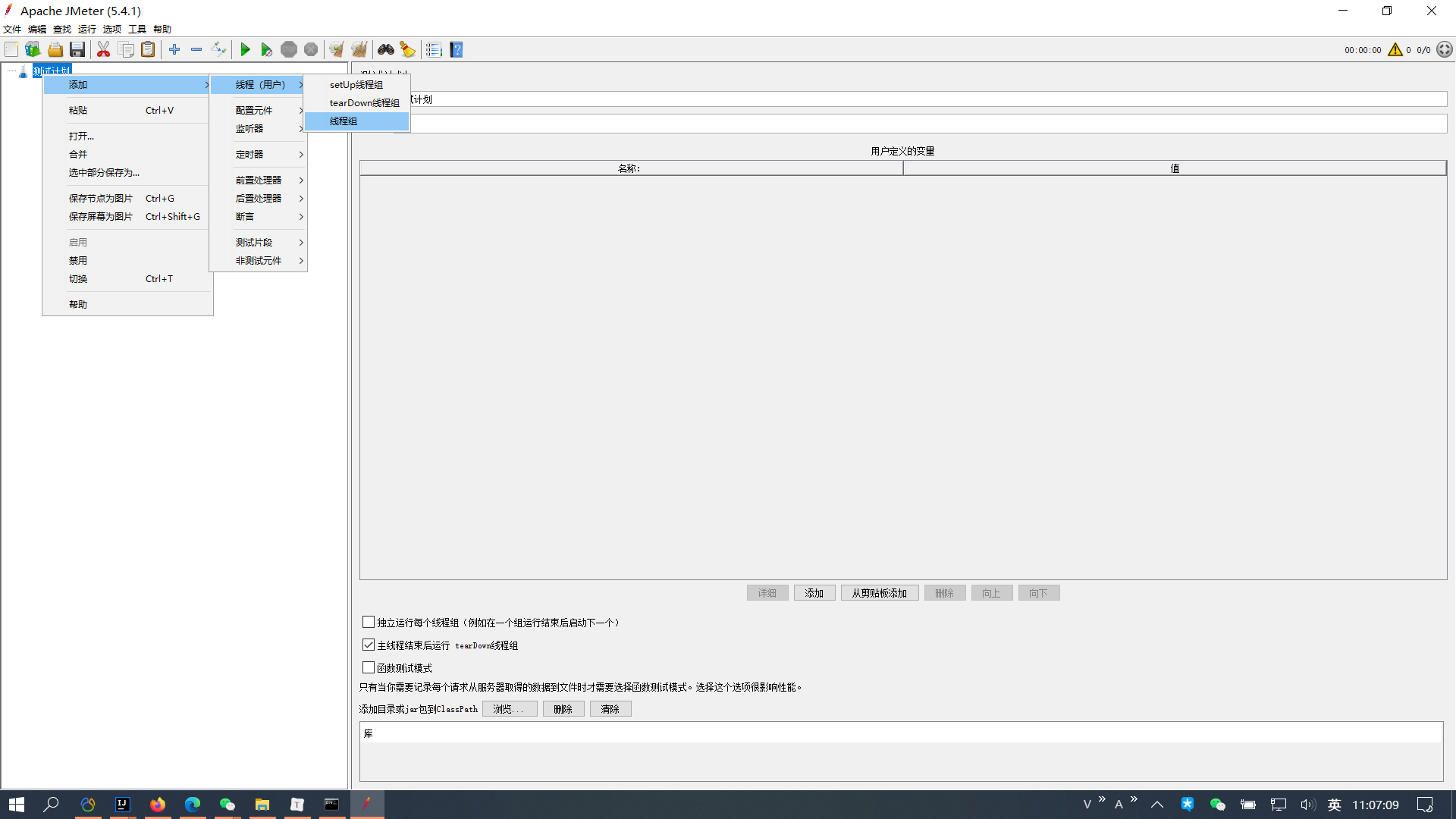Expand the 测试片段 submenu
Screen dimensions: 1456x819
(x=258, y=242)
